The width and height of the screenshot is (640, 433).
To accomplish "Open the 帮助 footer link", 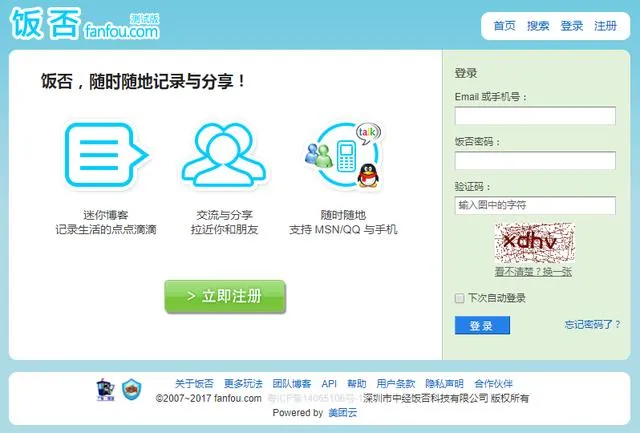I will point(357,384).
